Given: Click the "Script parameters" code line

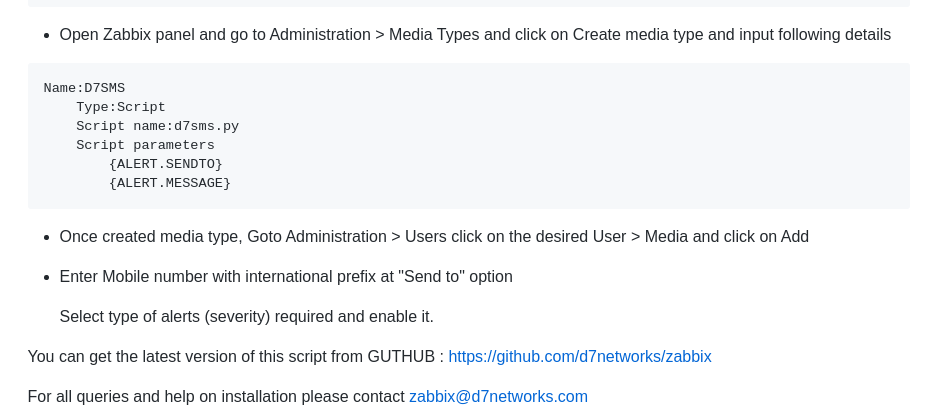Looking at the screenshot, I should tap(145, 145).
